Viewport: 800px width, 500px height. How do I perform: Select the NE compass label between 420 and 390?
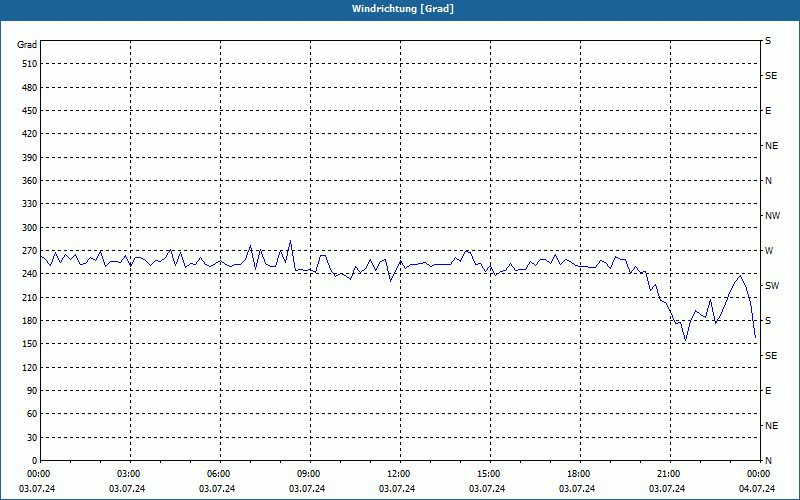[771, 146]
